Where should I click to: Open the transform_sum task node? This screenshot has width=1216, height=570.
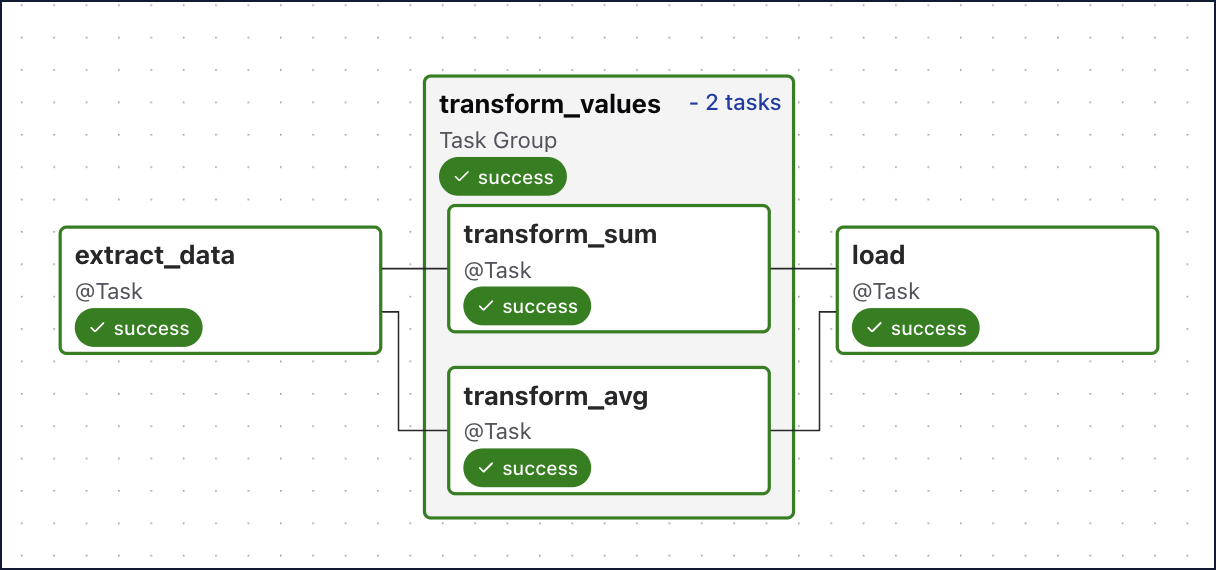(560, 235)
